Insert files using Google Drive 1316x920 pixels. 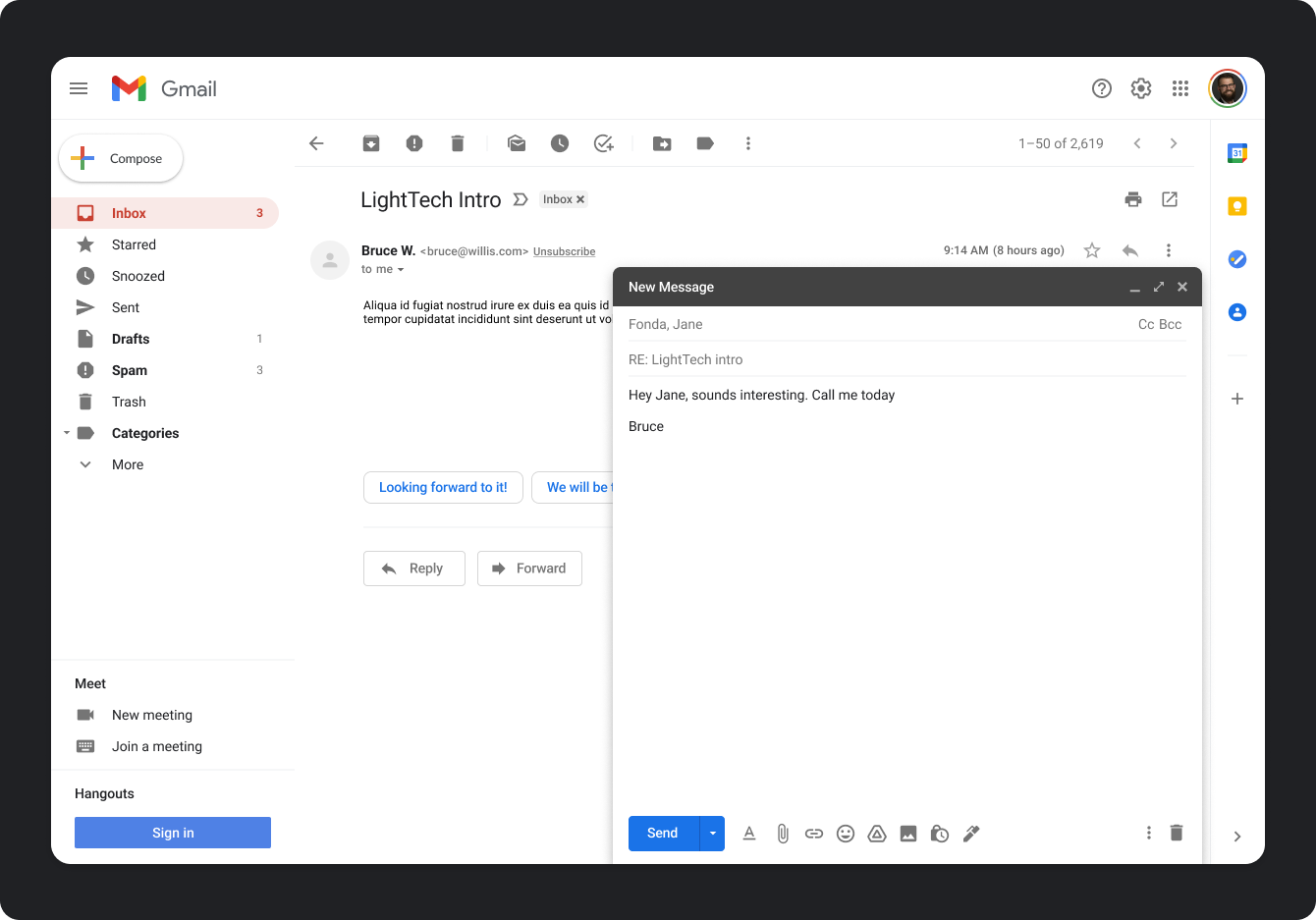(877, 834)
